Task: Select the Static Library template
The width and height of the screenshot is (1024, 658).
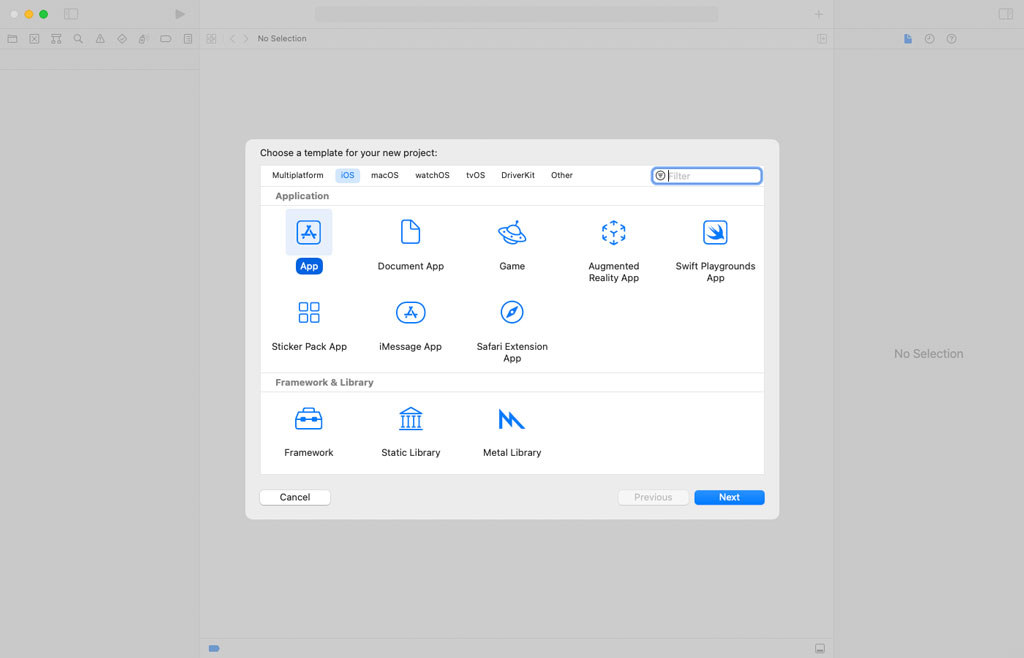Action: [410, 418]
